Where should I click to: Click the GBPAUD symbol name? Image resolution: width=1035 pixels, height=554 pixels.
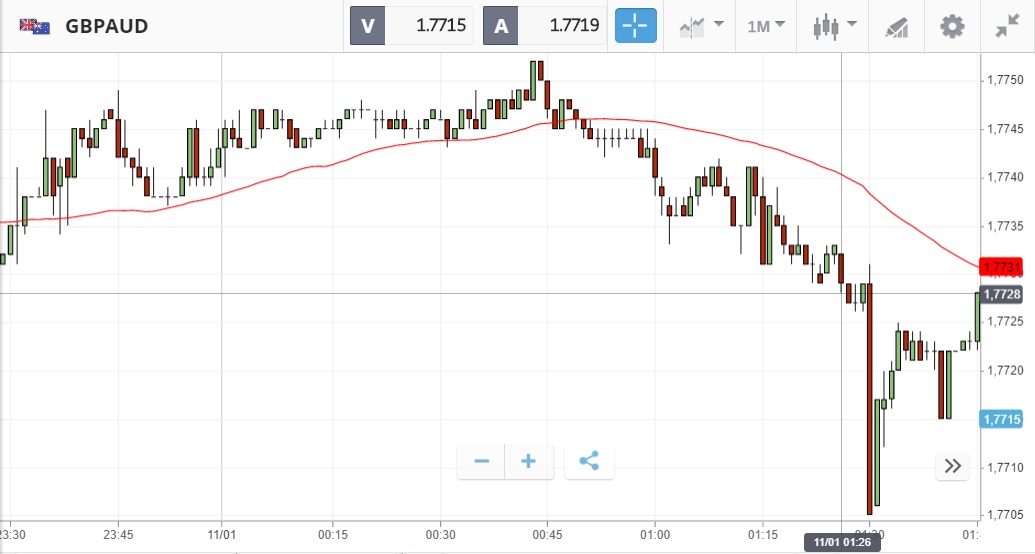(106, 26)
